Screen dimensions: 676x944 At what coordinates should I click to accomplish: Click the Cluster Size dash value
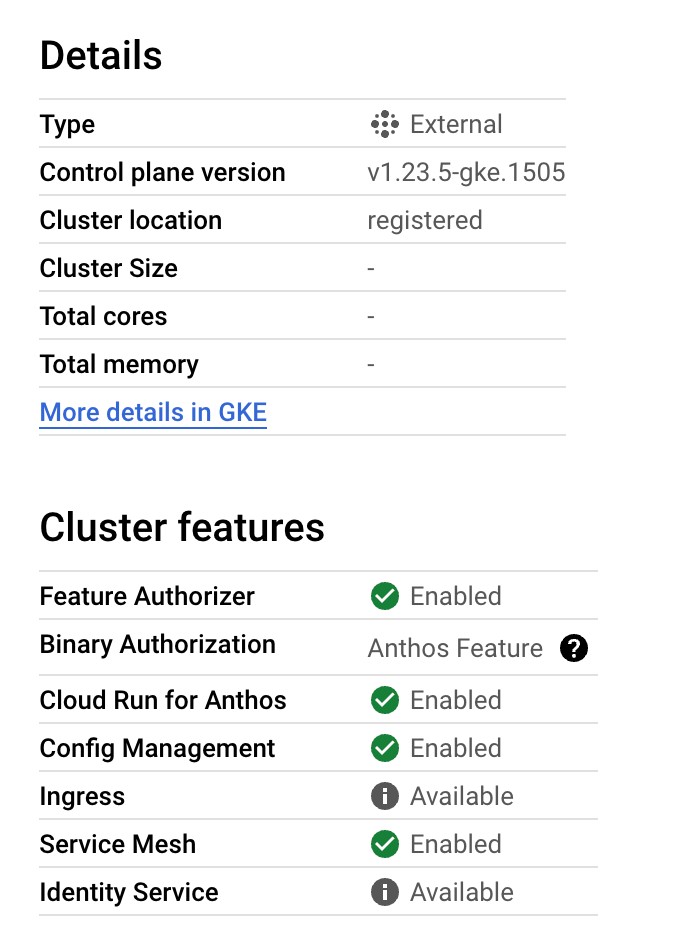370,268
